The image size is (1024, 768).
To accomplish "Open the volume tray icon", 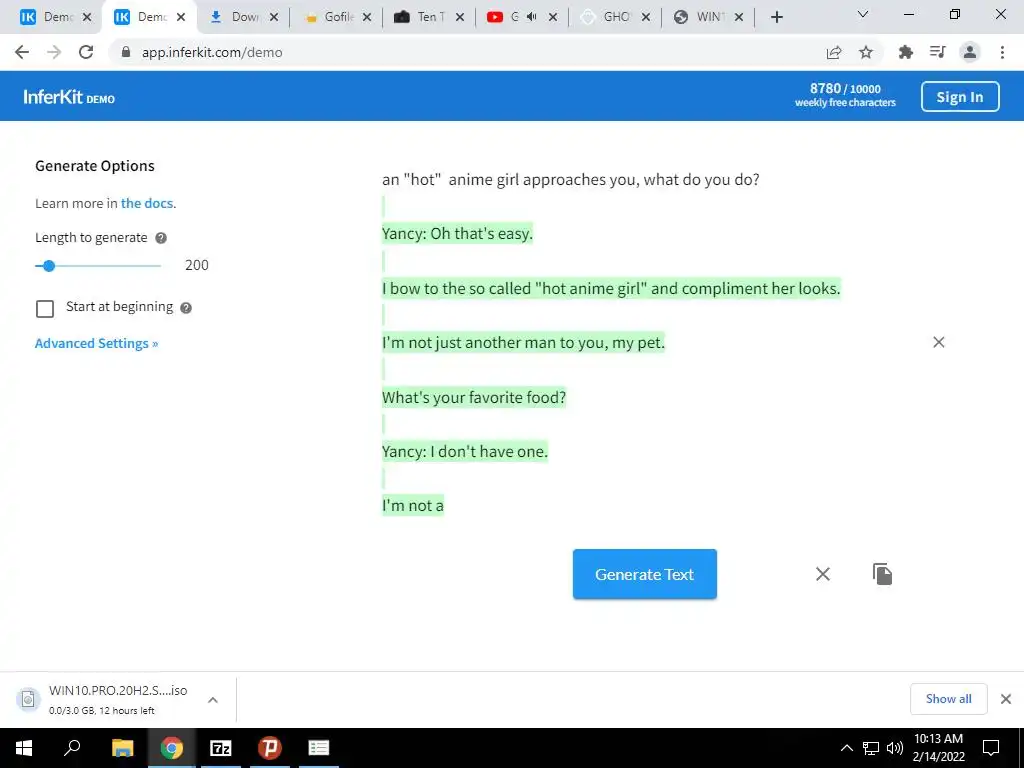I will [895, 748].
